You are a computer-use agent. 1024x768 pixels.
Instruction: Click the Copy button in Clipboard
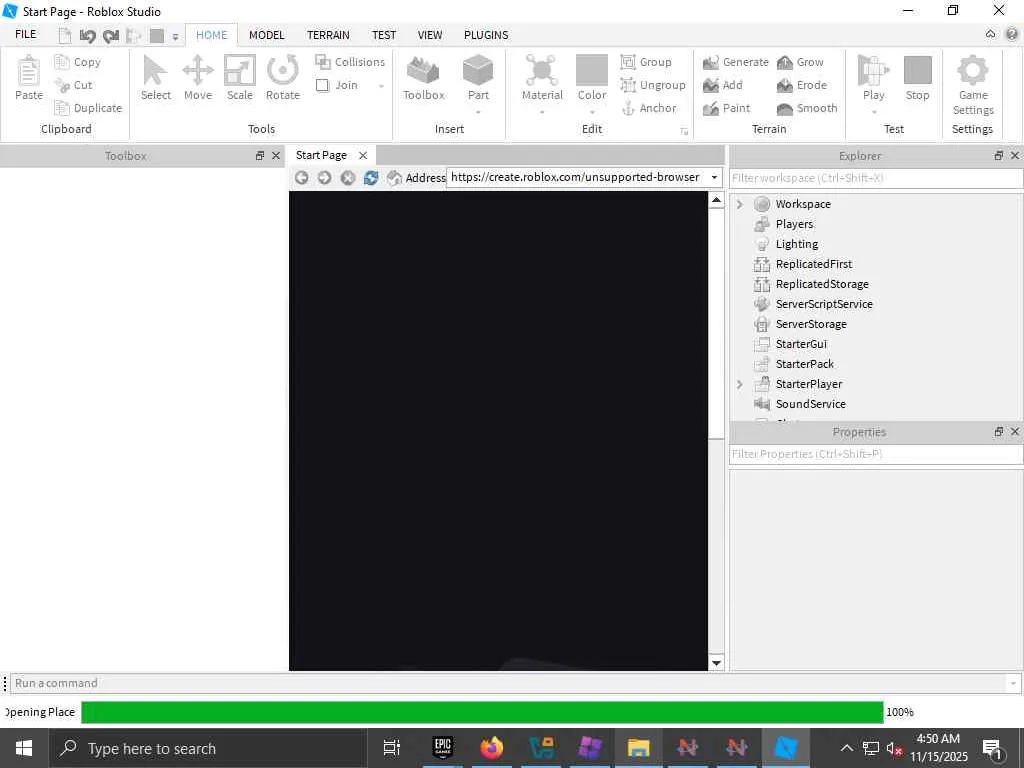78,62
